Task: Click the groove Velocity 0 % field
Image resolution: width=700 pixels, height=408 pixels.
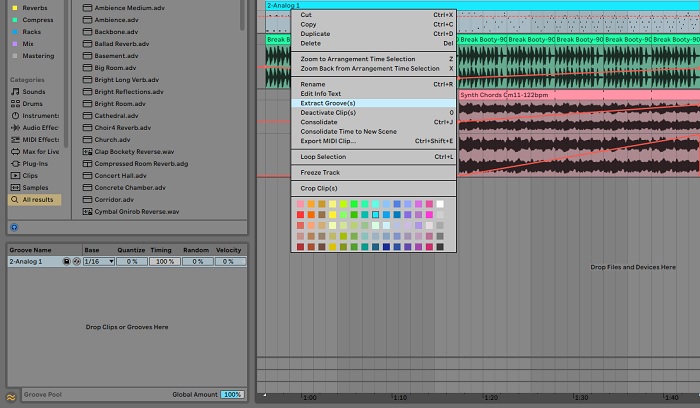Action: tap(230, 262)
